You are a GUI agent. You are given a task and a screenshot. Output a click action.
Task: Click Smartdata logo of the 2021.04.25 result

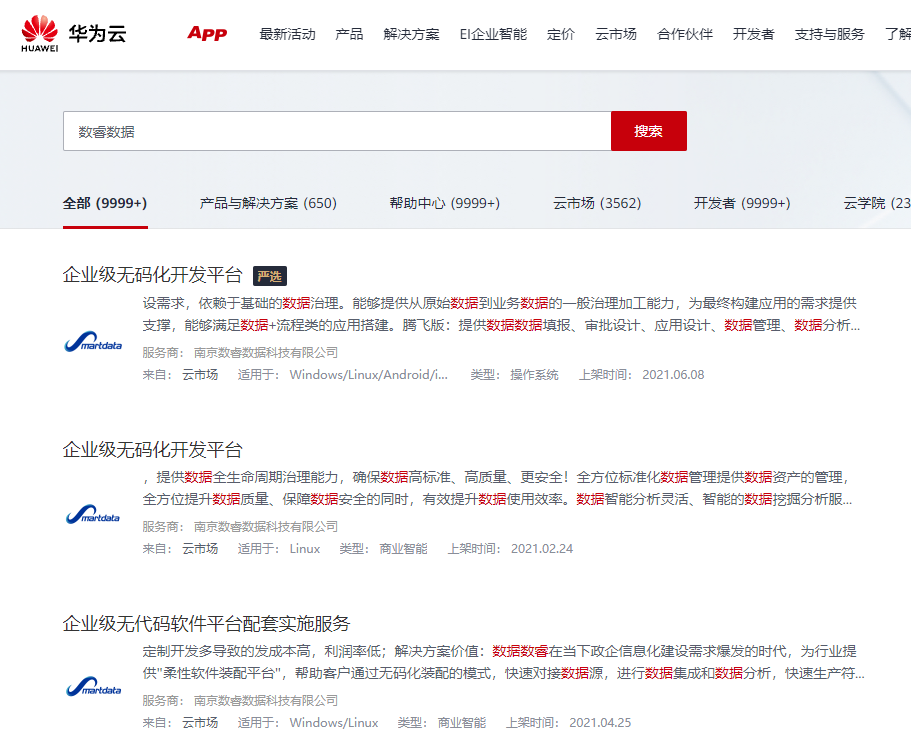click(x=94, y=687)
